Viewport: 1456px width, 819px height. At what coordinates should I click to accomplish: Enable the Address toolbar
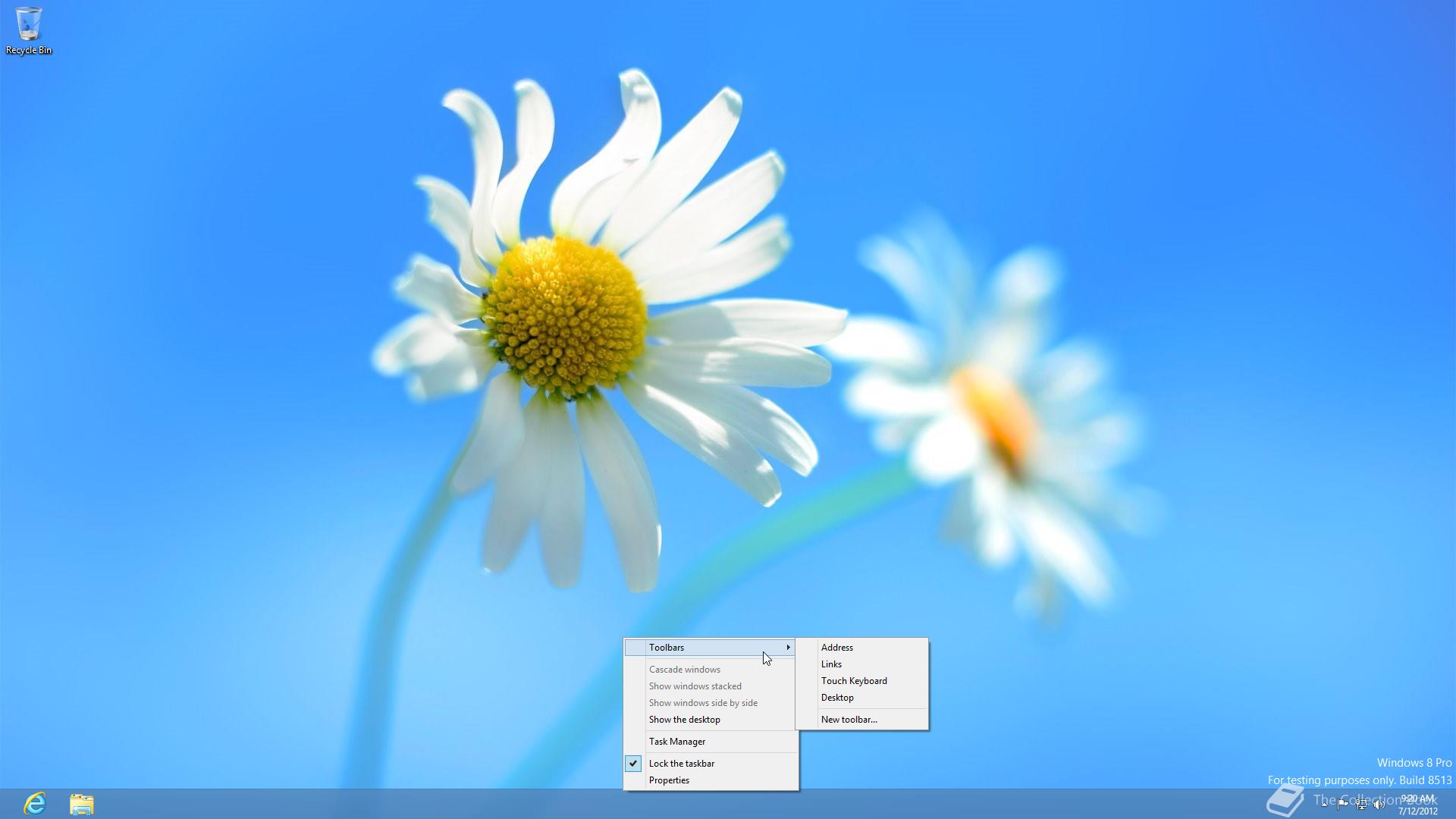pyautogui.click(x=862, y=648)
